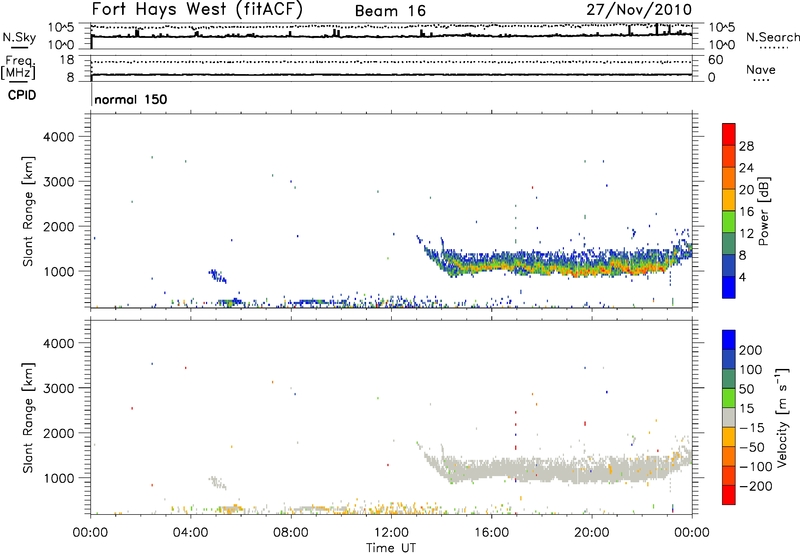
Task: Click the '12:00' time tick label
Action: [x=391, y=533]
